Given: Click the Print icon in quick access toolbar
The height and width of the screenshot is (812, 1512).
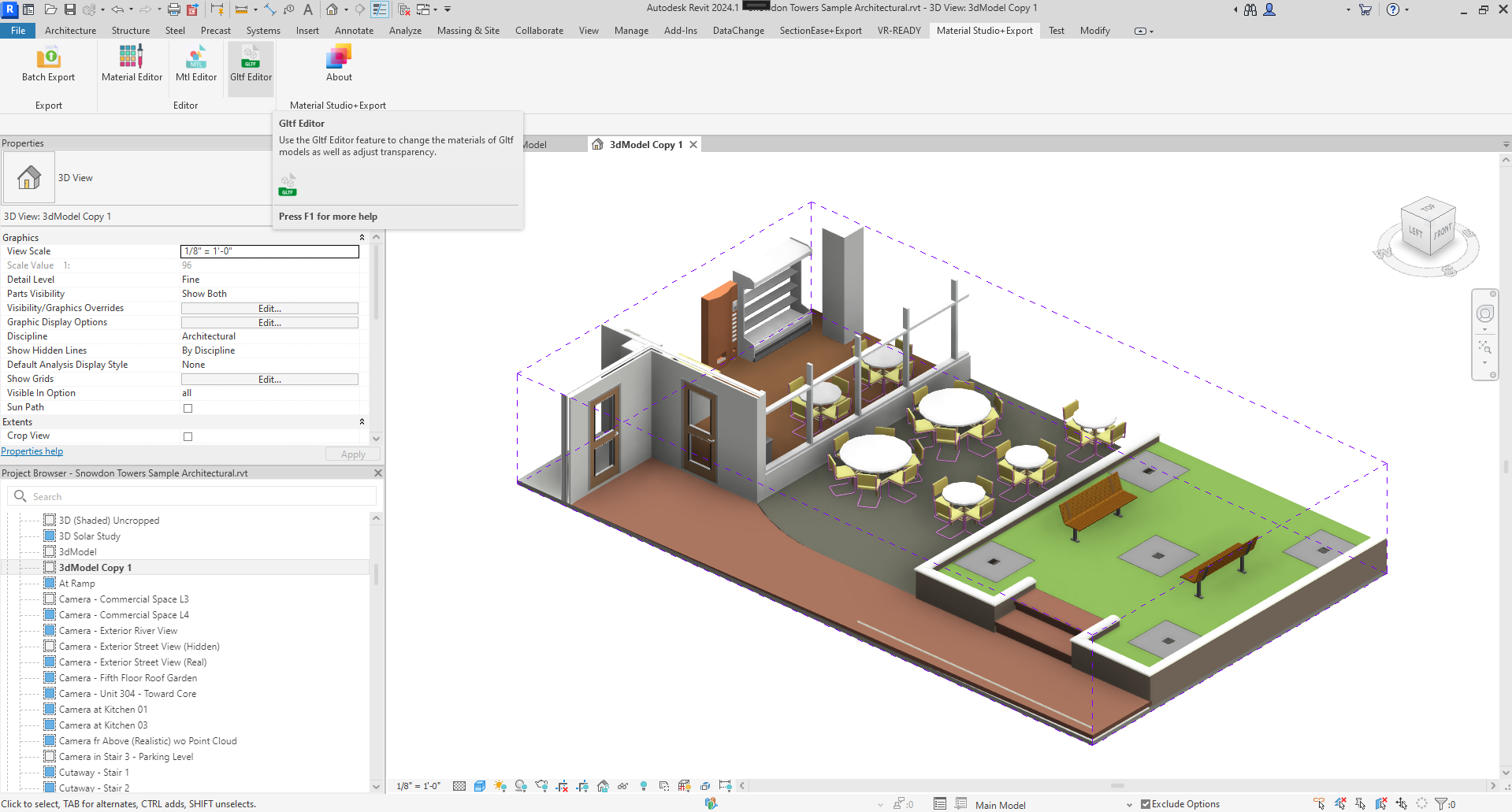Looking at the screenshot, I should click(x=173, y=9).
